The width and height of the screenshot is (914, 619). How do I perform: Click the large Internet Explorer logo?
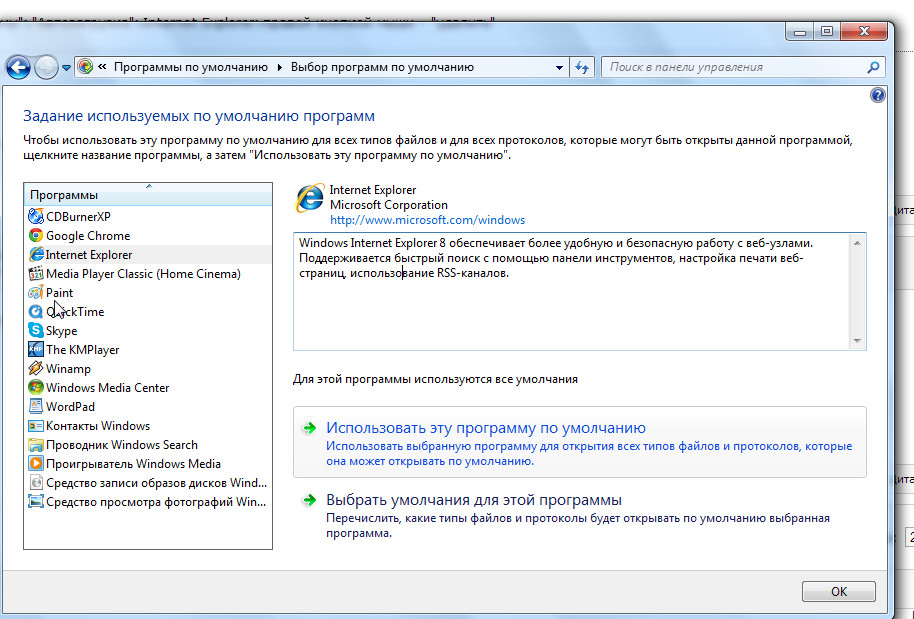pyautogui.click(x=310, y=198)
